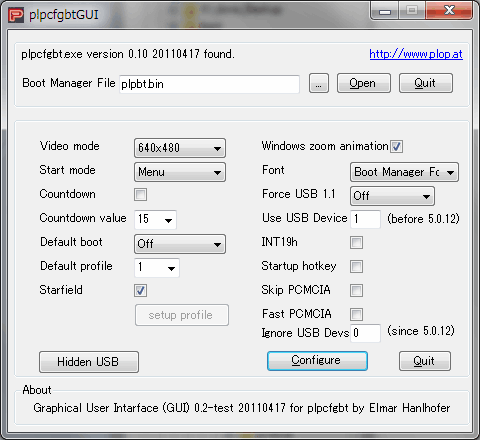Screen dimensions: 480x440
Task: Click the "Startup hotkey" label
Action: [x=299, y=266]
